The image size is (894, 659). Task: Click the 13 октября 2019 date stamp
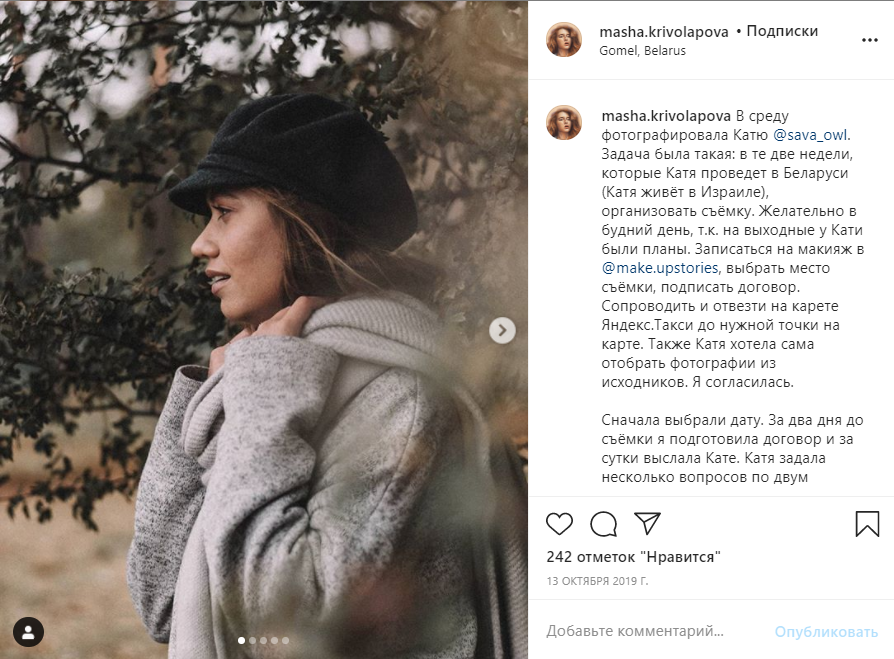(597, 580)
